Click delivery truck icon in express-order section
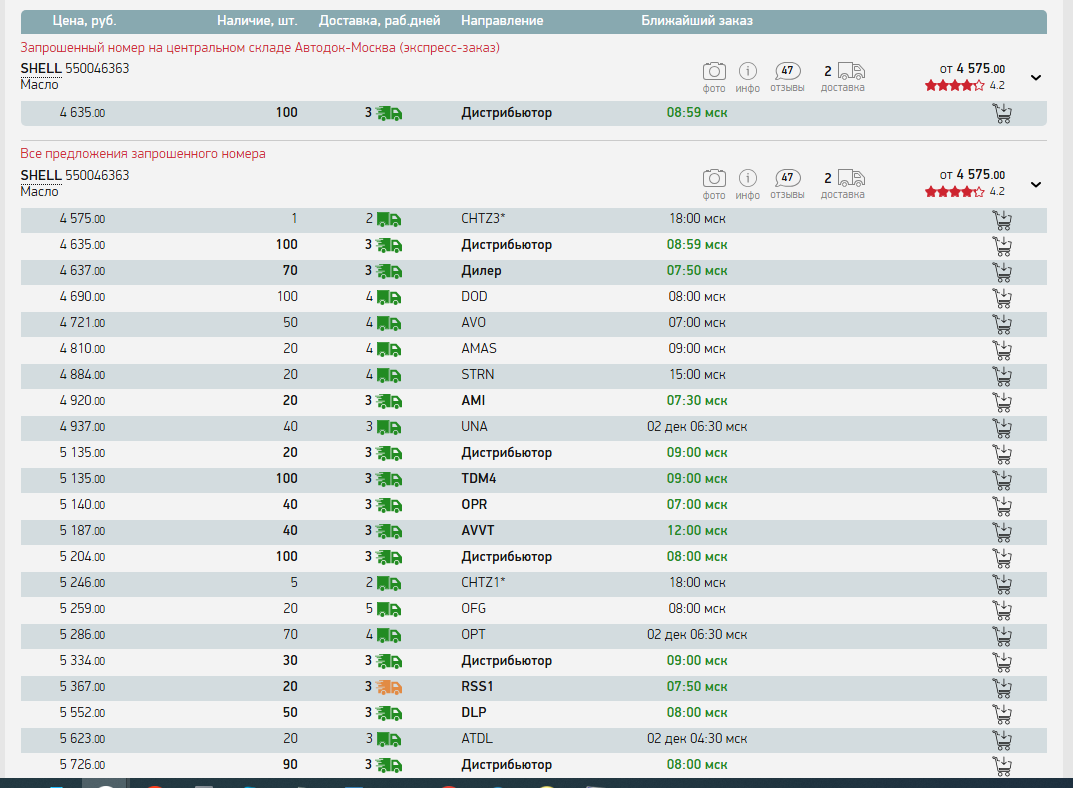 coord(851,71)
